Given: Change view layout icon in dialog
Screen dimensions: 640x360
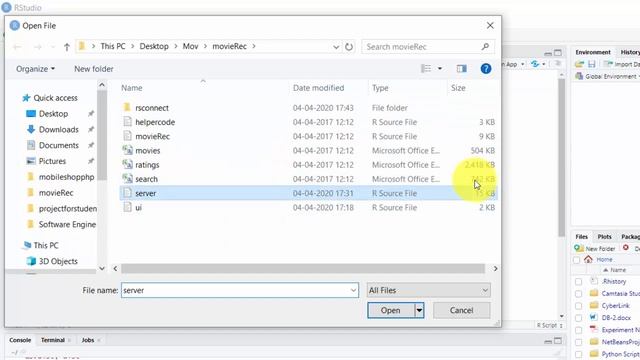Looking at the screenshot, I should pos(426,69).
